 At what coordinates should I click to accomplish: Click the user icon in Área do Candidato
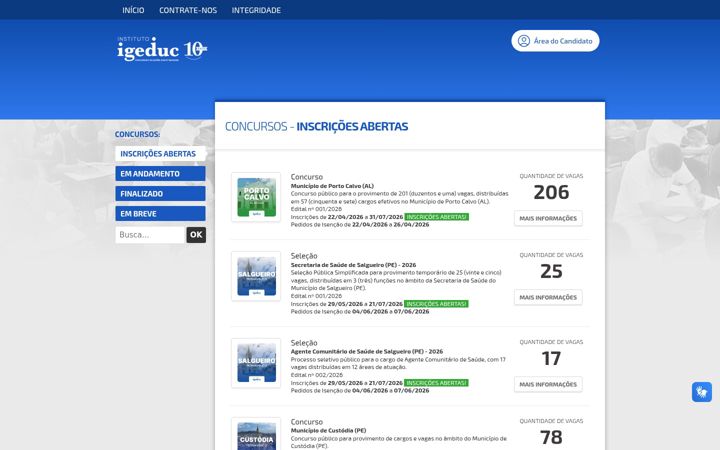[523, 41]
